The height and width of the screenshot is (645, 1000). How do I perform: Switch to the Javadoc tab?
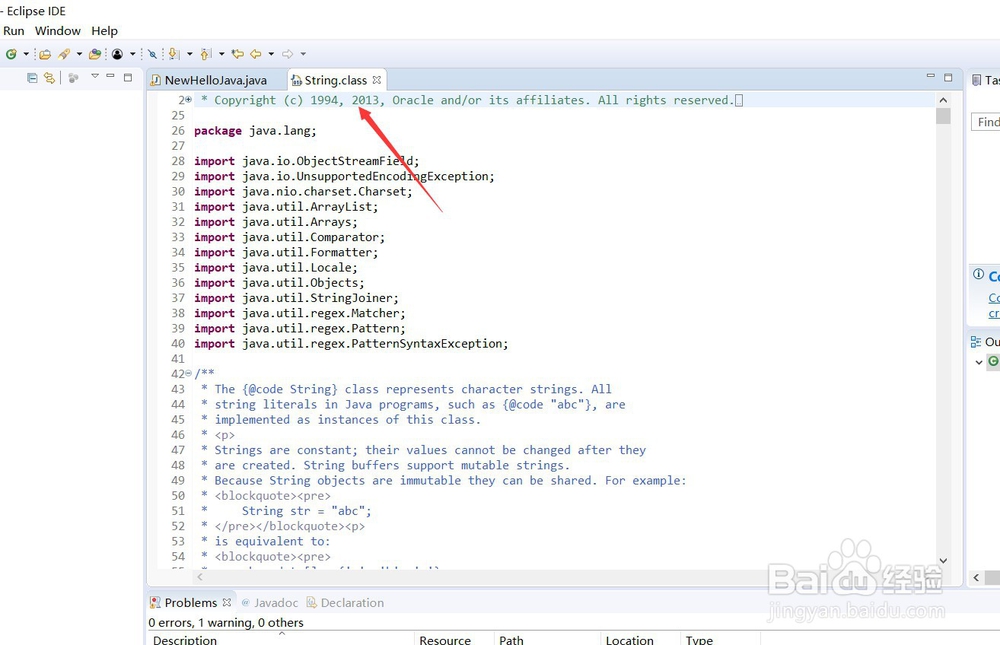tap(270, 603)
